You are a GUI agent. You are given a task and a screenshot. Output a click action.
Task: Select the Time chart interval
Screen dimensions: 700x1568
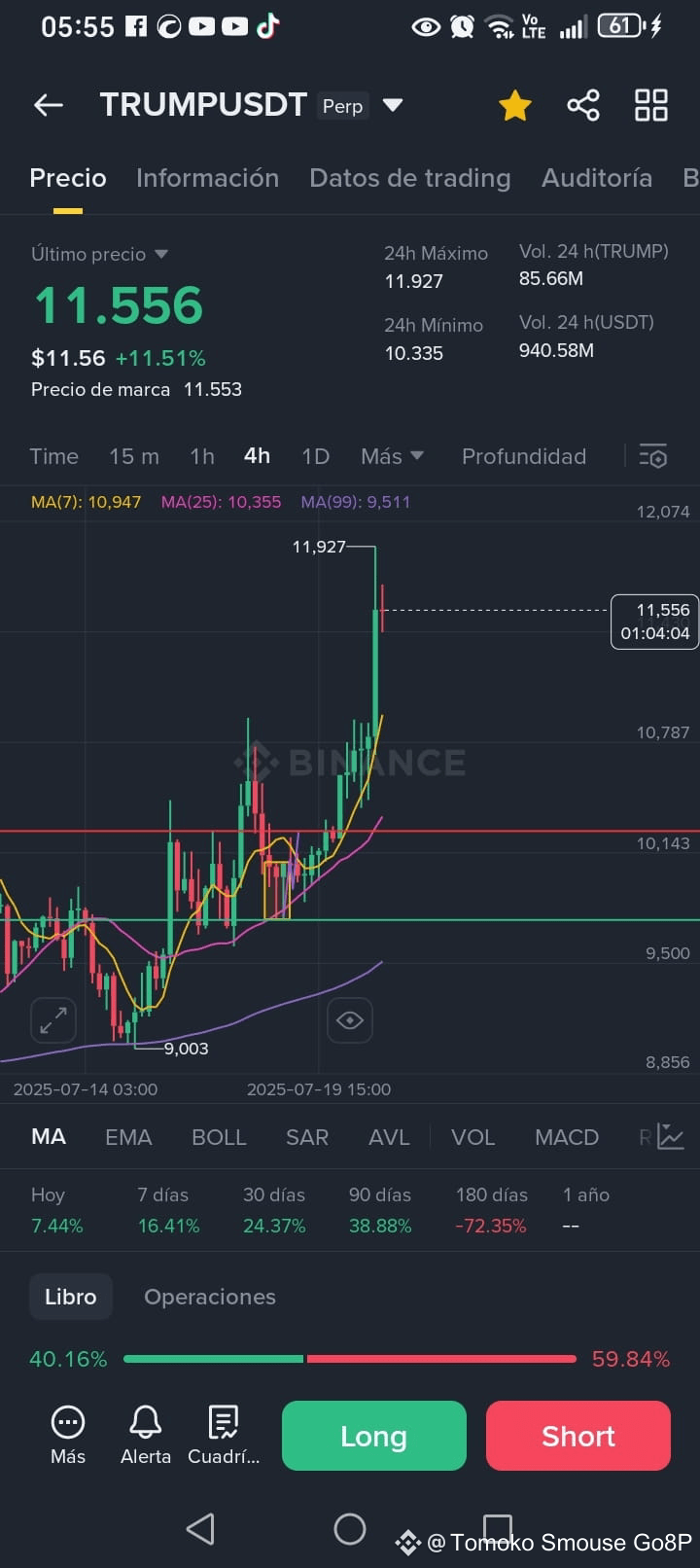(x=53, y=456)
